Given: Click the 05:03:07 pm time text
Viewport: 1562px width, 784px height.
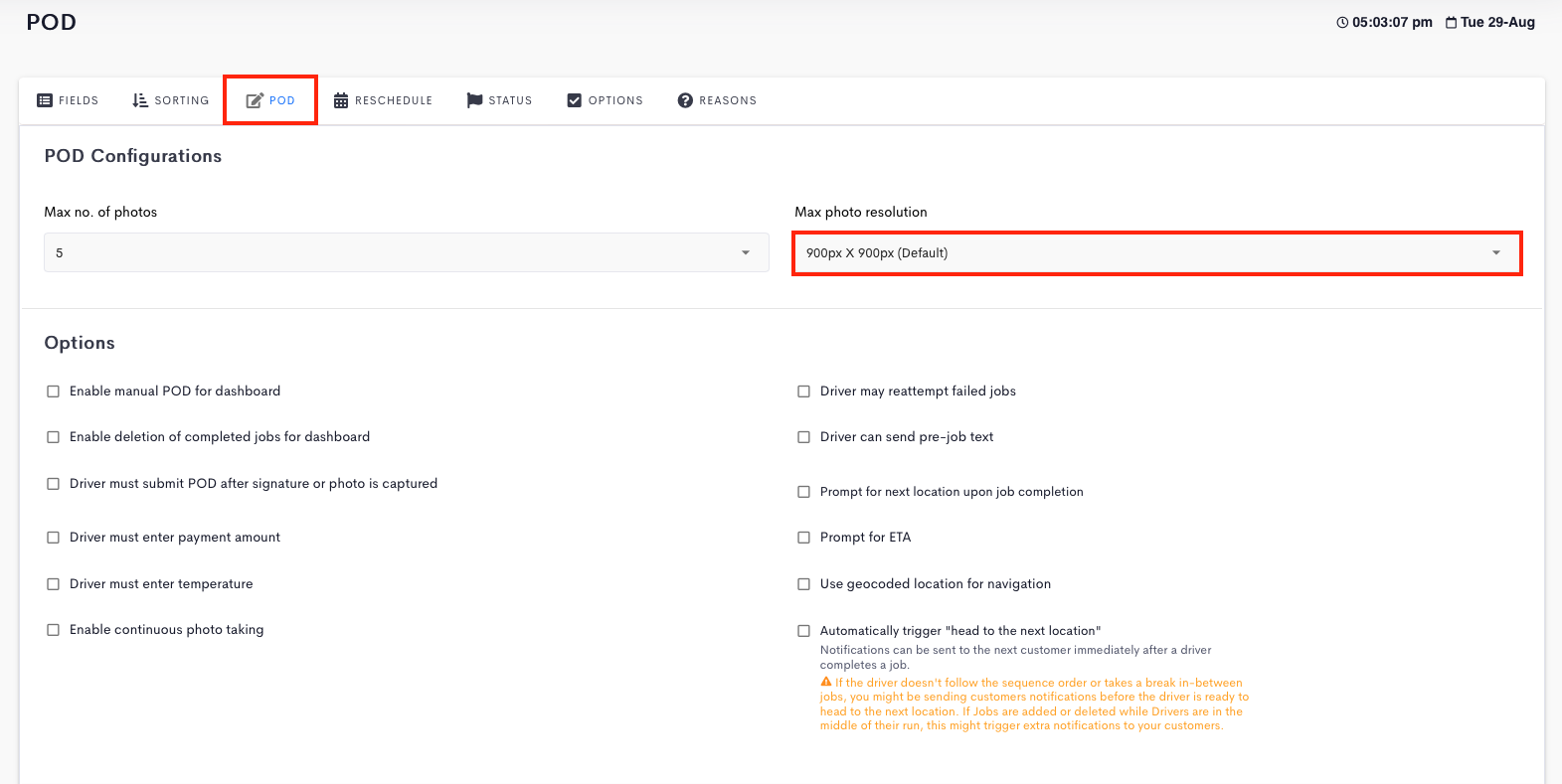Looking at the screenshot, I should (x=1392, y=22).
